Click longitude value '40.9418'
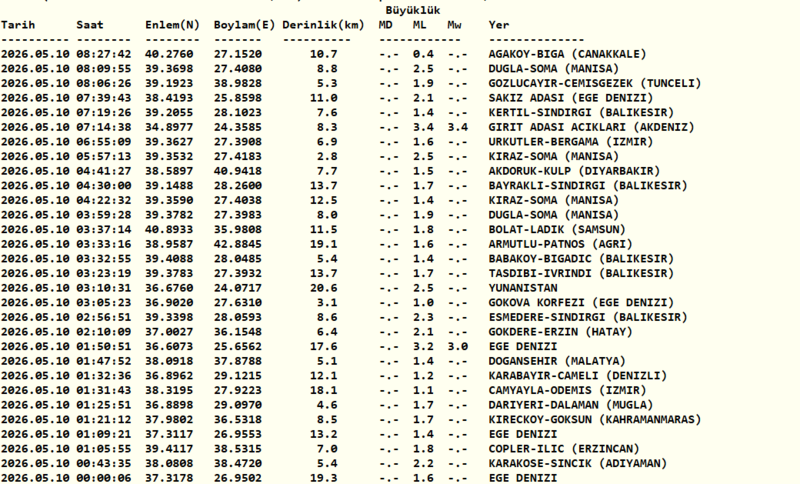 (x=237, y=171)
